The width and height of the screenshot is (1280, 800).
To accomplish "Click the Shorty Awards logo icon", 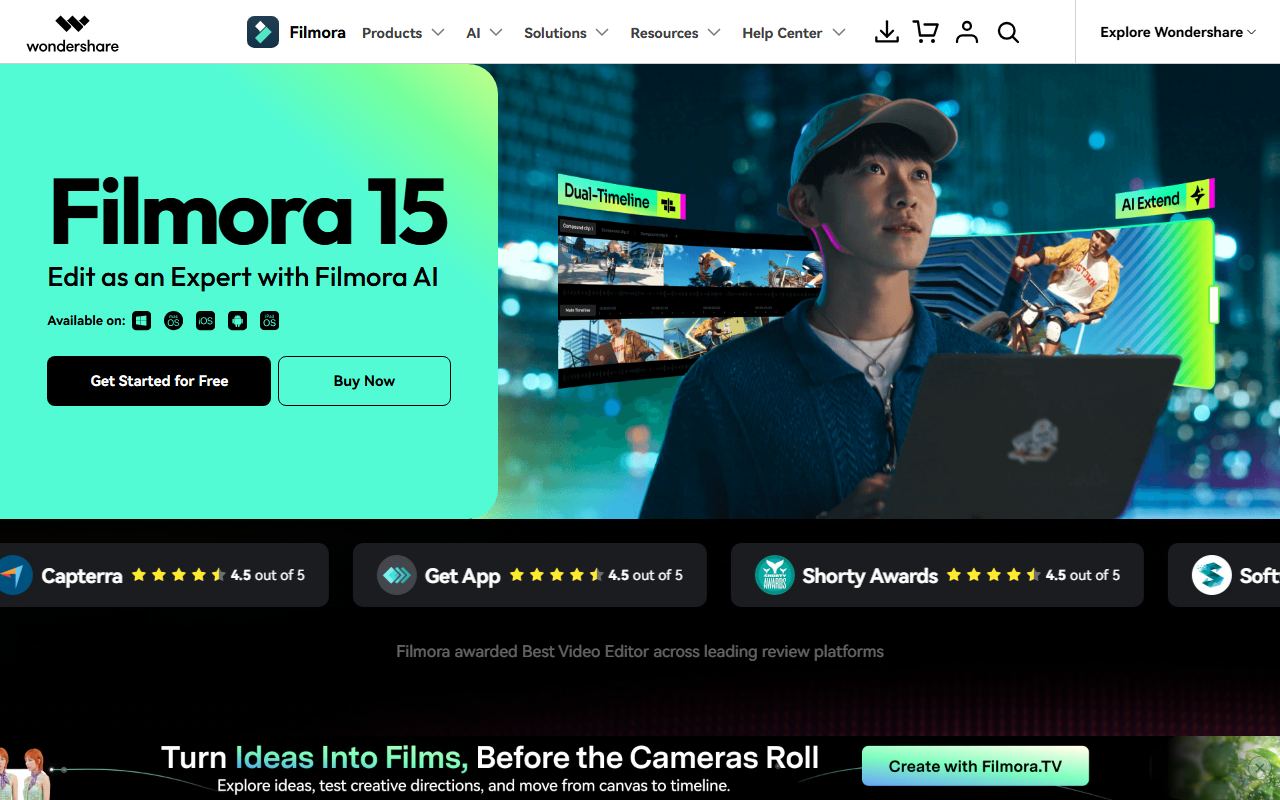I will point(774,575).
